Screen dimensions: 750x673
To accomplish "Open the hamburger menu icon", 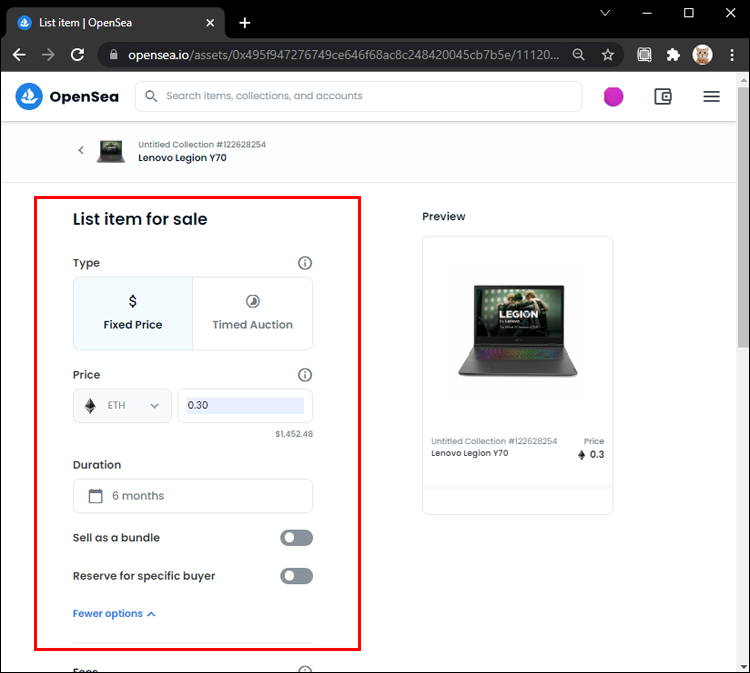I will 711,97.
